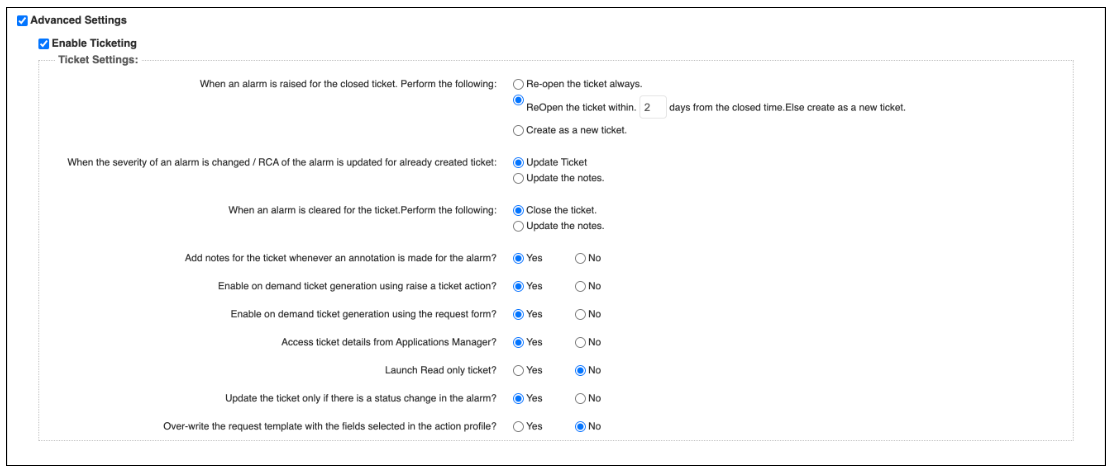1113x473 pixels.
Task: Choose Yes to over-write the request template
Action: coord(518,427)
